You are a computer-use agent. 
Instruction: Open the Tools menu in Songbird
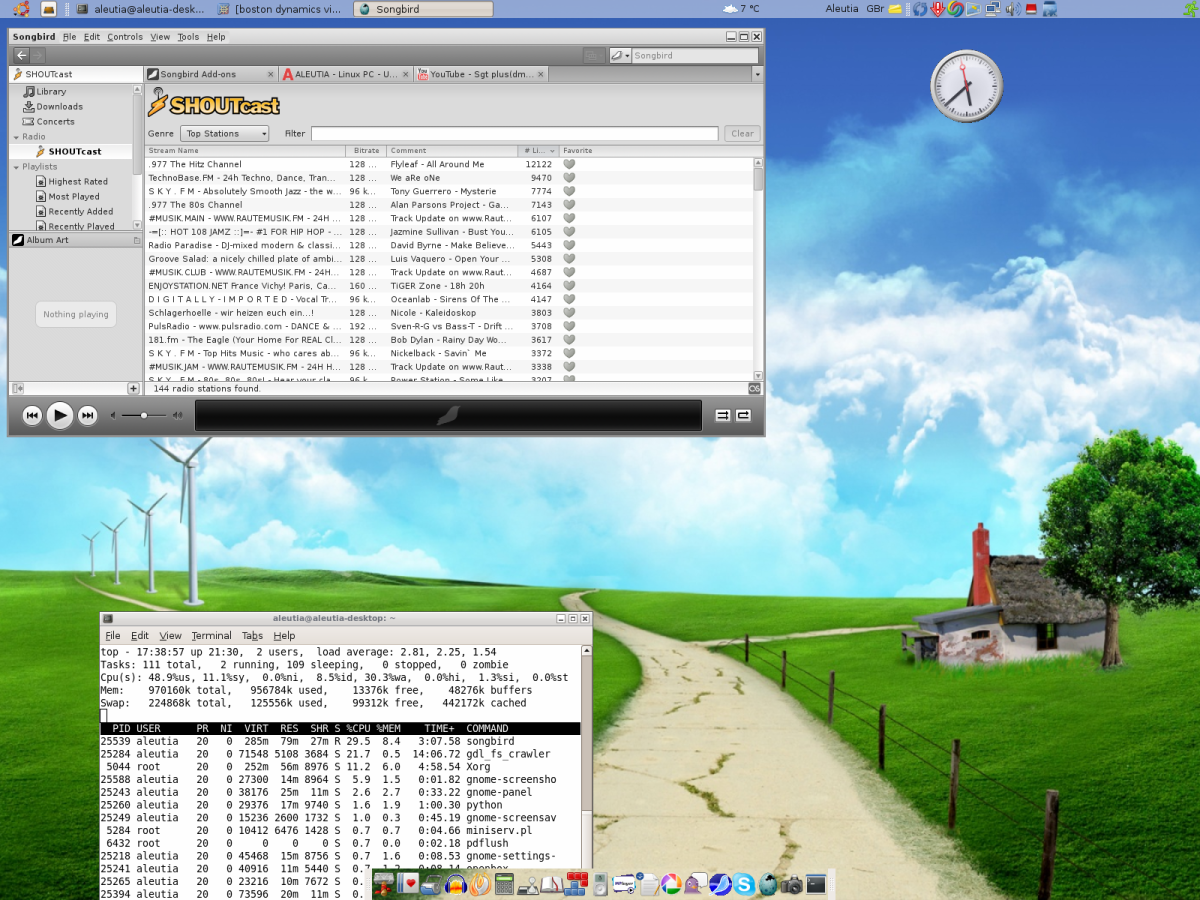click(x=188, y=37)
